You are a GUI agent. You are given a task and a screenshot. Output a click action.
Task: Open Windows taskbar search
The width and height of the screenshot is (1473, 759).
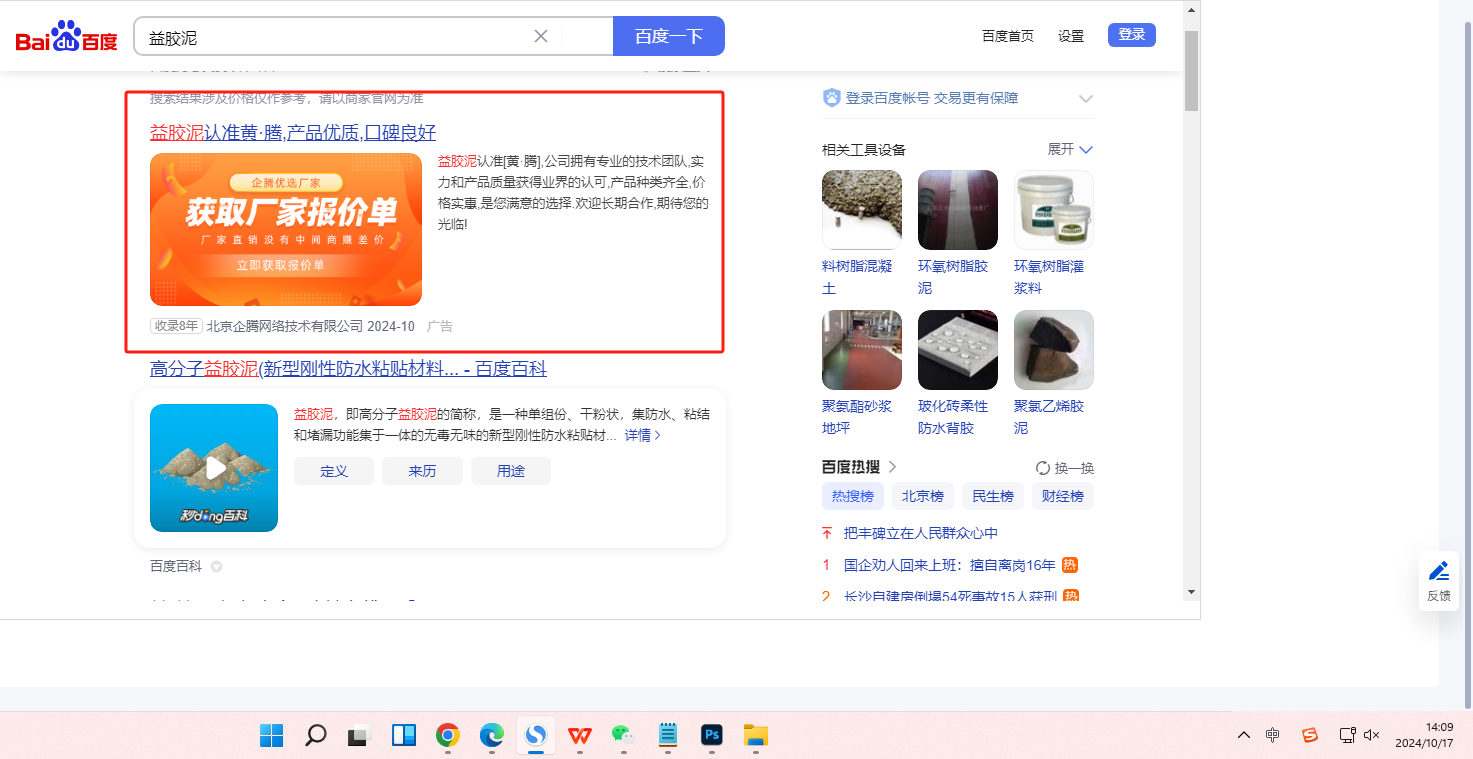[316, 736]
